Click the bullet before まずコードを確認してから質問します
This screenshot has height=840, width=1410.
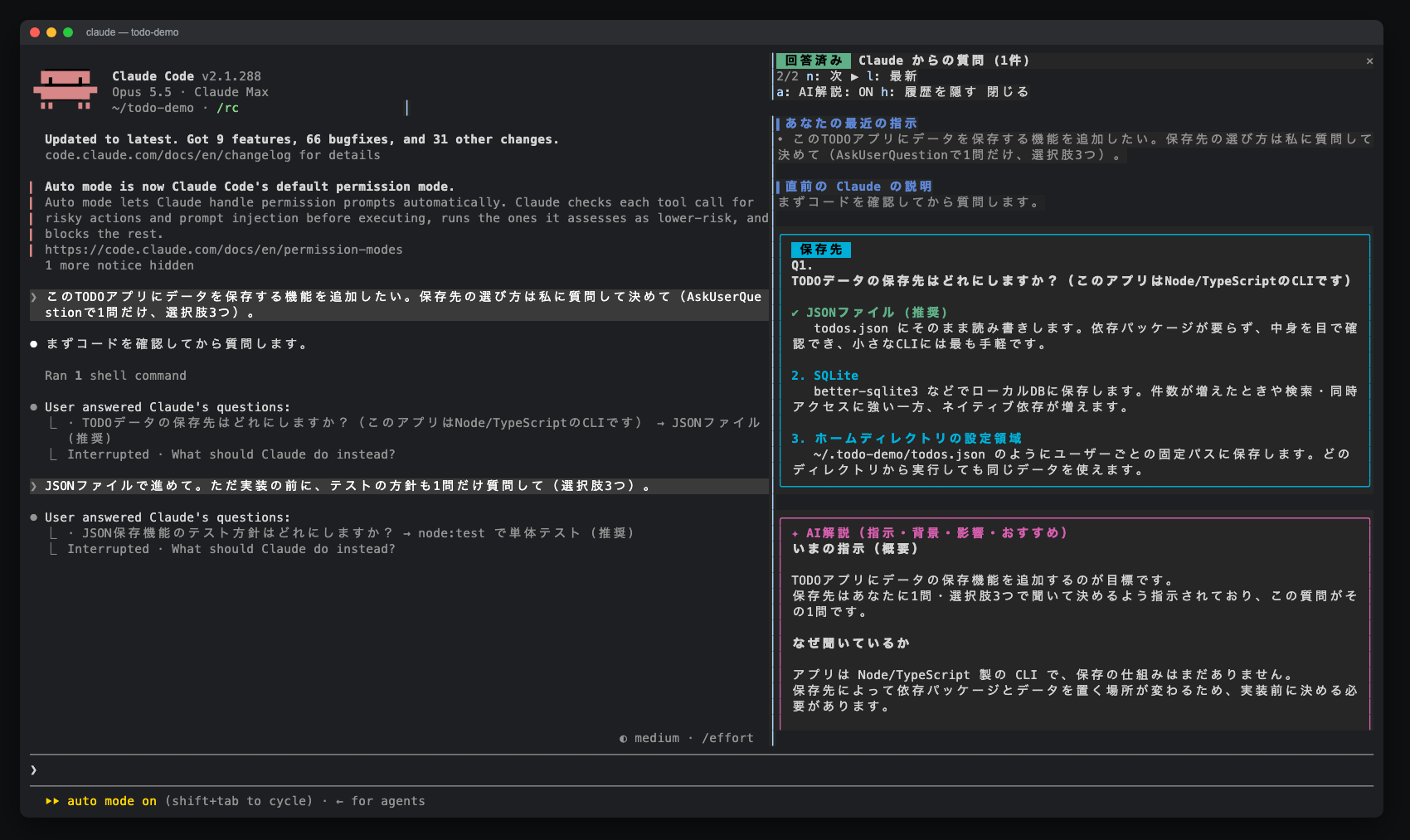point(34,344)
